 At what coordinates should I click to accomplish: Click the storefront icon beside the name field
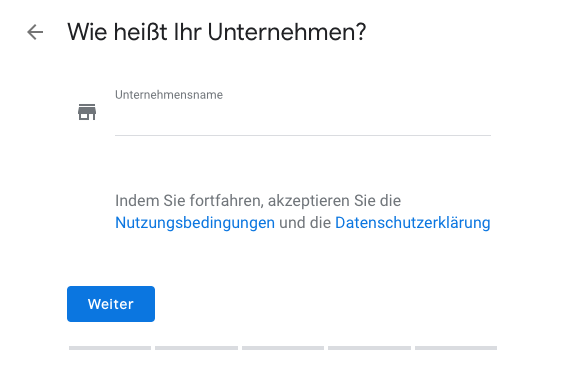pyautogui.click(x=87, y=112)
